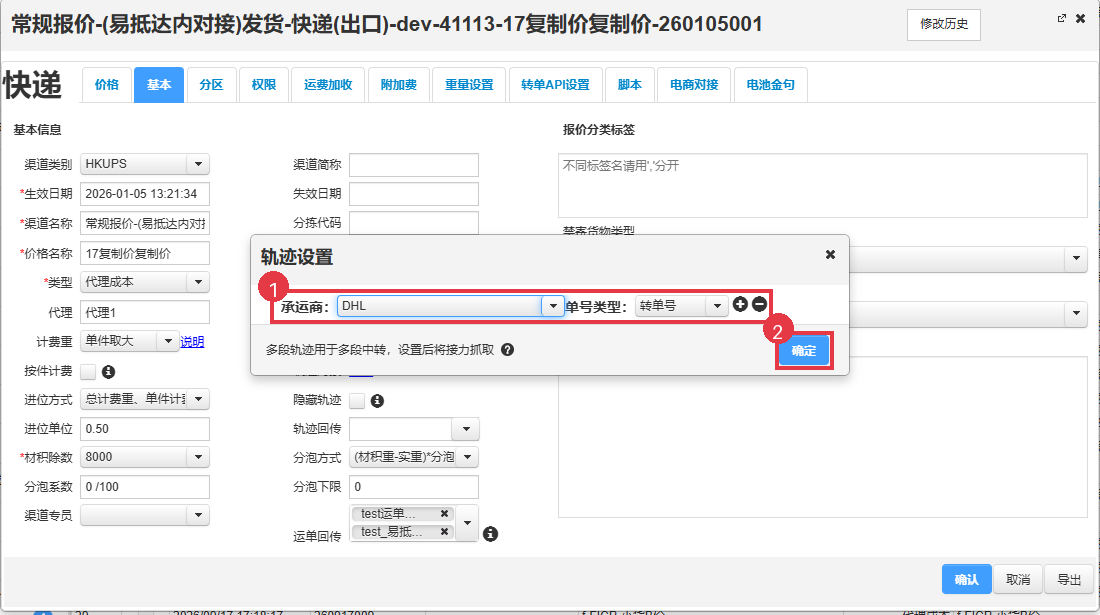Focus the 代理 input field

145,312
